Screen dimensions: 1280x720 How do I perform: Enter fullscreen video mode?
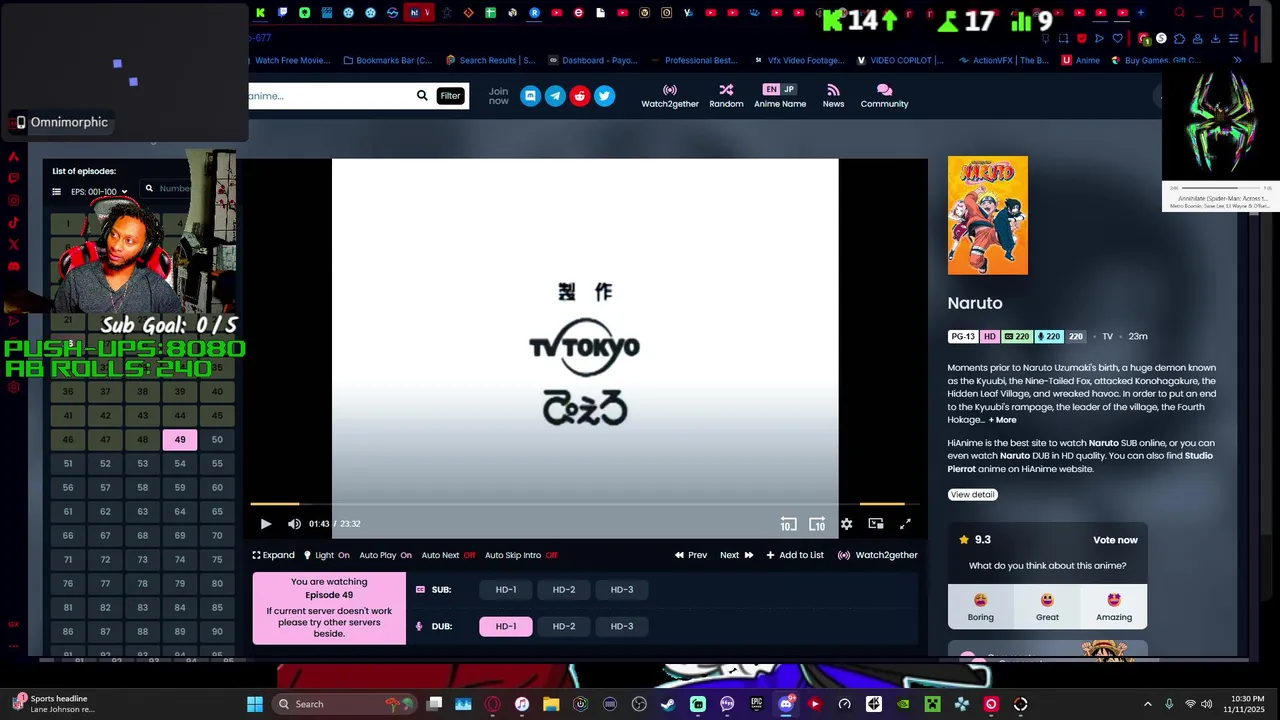[x=905, y=524]
